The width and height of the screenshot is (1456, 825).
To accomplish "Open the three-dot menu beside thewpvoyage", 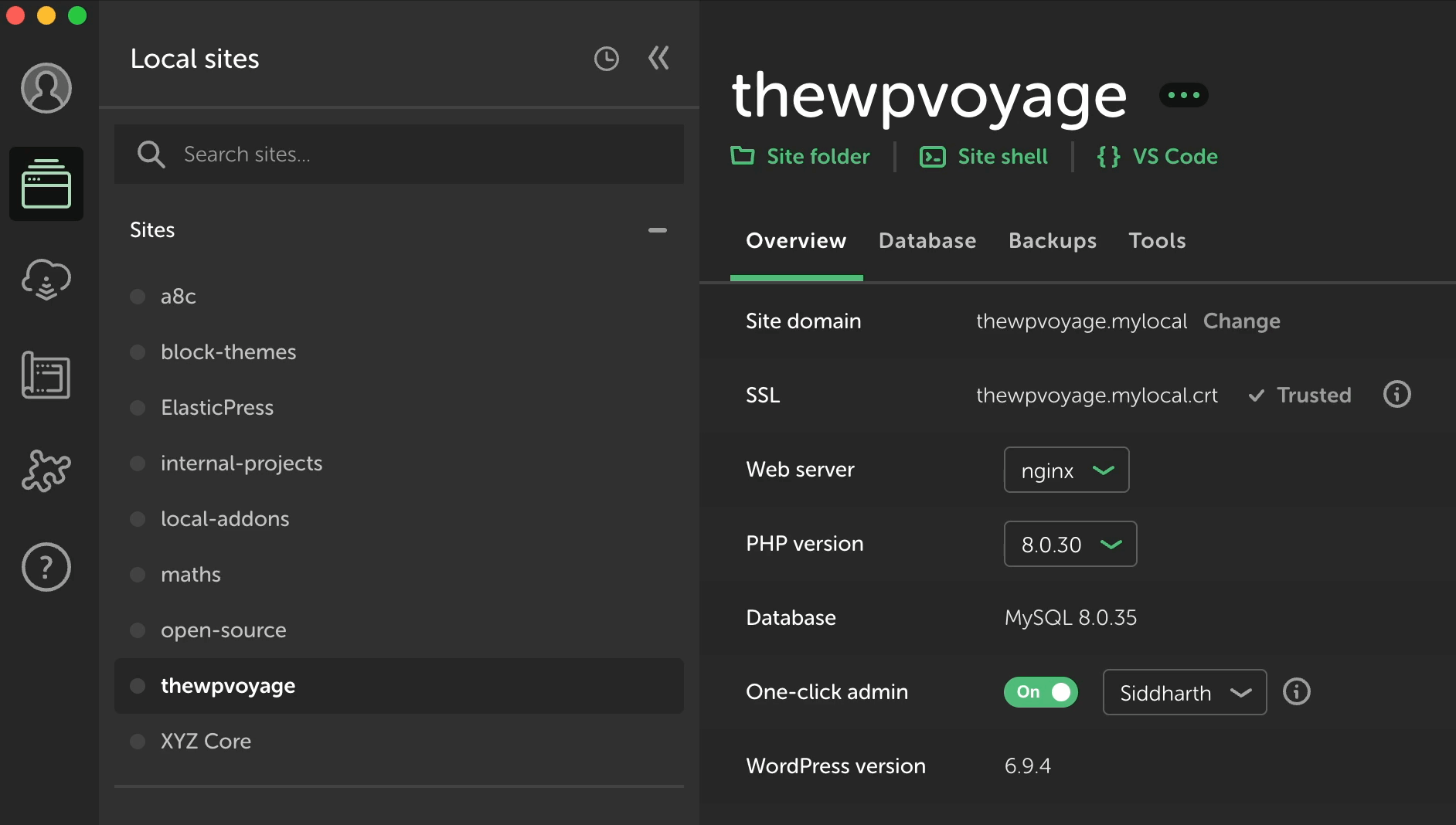I will pos(1183,94).
